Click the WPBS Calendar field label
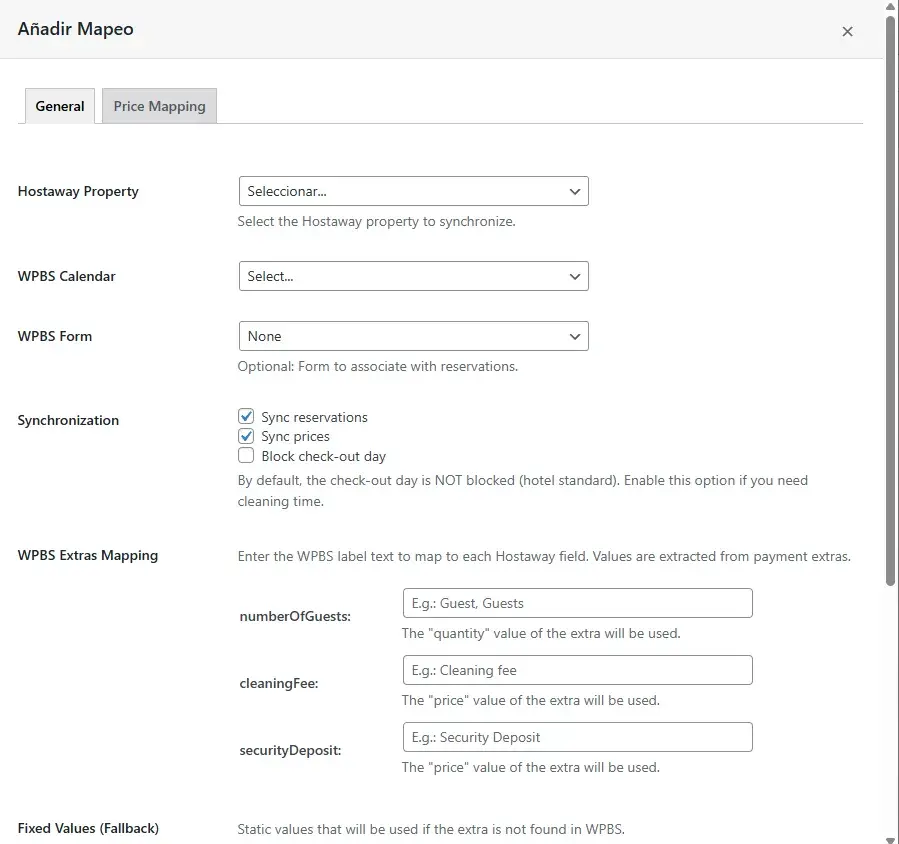899x844 pixels. pyautogui.click(x=67, y=276)
